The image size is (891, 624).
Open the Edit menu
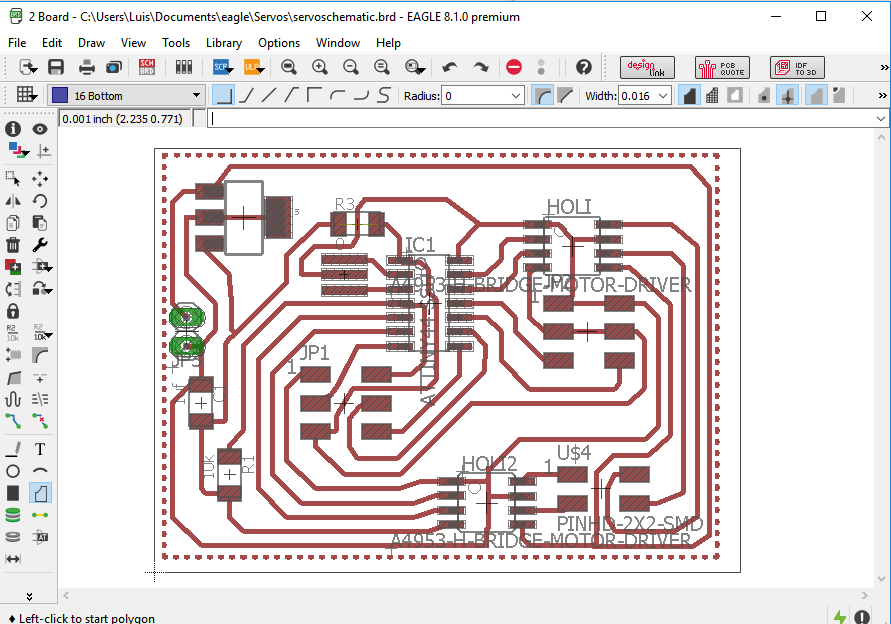coord(52,43)
